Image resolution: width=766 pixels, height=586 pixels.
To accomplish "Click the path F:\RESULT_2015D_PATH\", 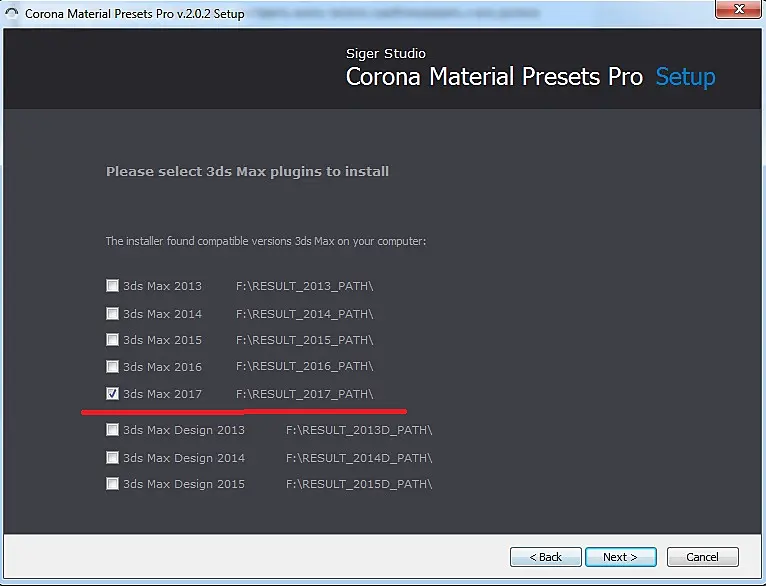I will click(359, 484).
